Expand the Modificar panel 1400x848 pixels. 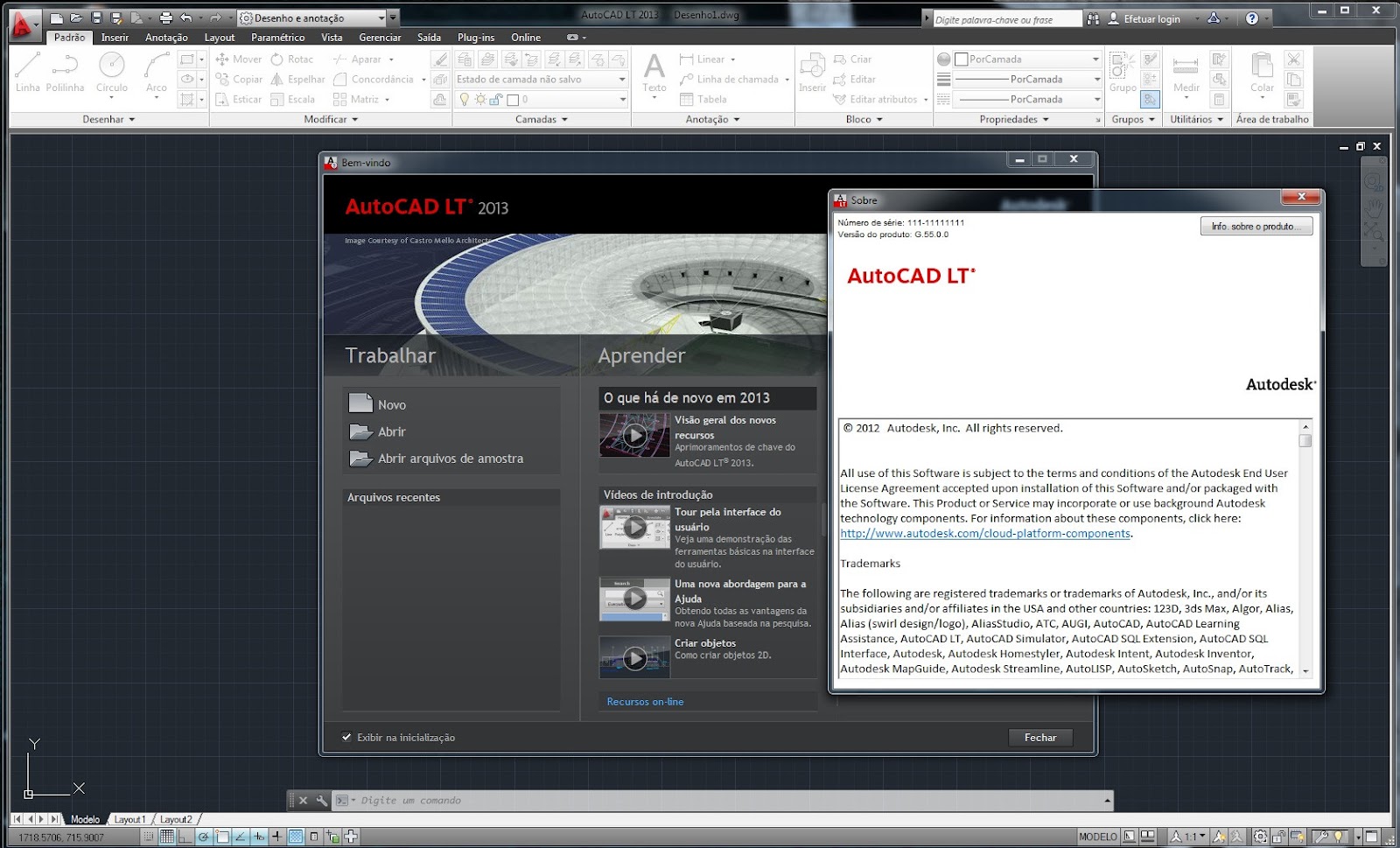click(331, 120)
